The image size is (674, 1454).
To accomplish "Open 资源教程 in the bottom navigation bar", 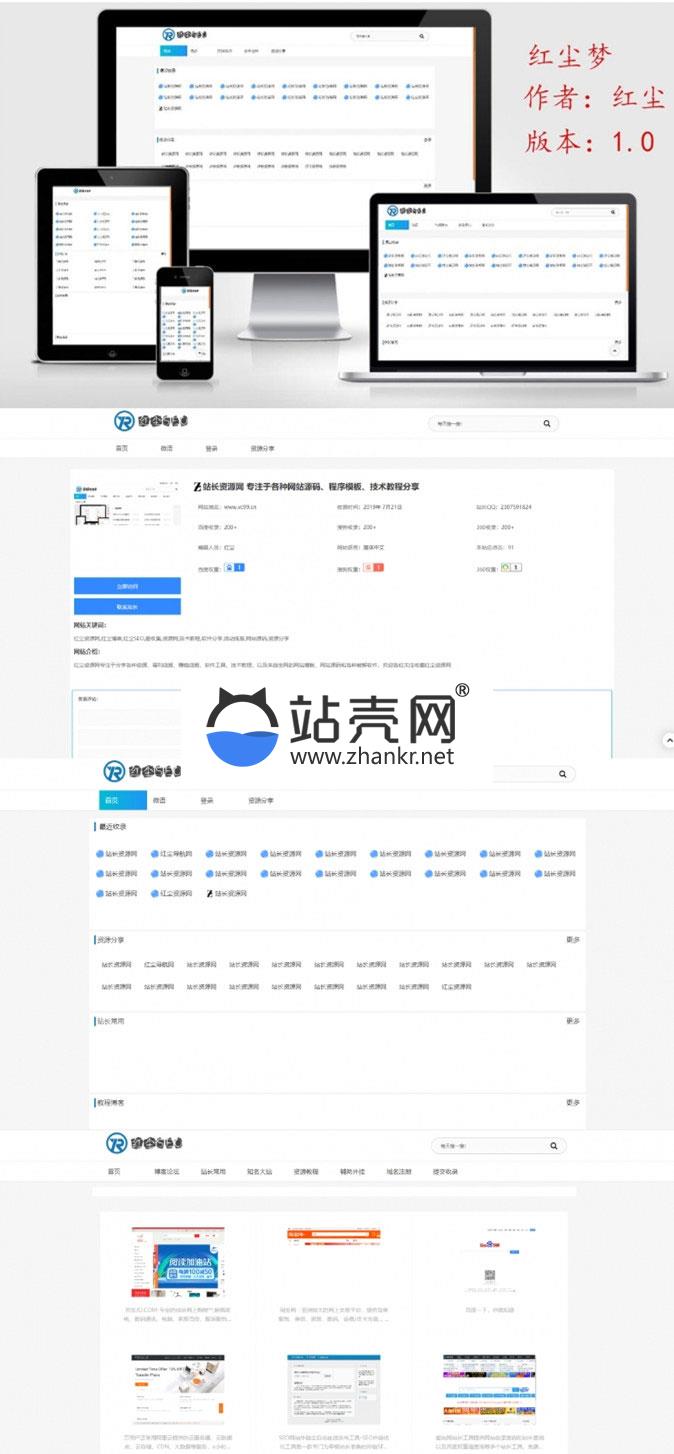I will 306,1171.
